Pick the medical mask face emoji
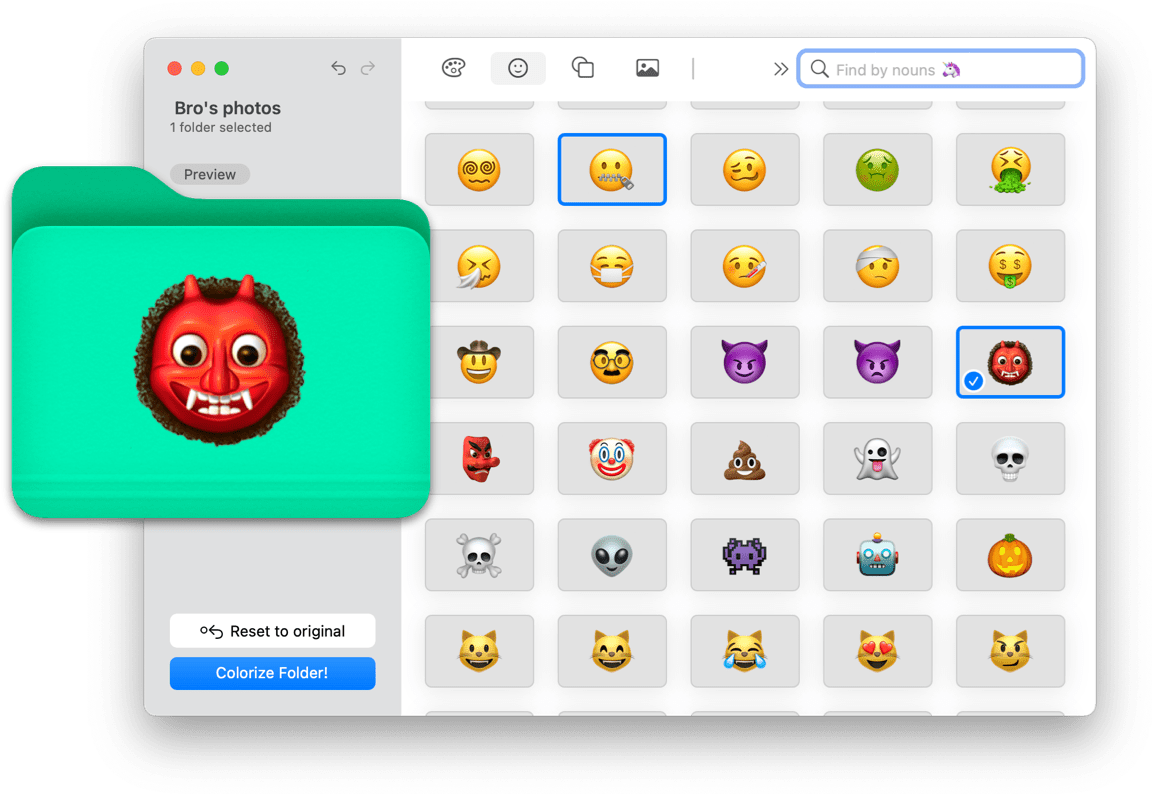Viewport: 1152px width, 794px height. point(612,266)
